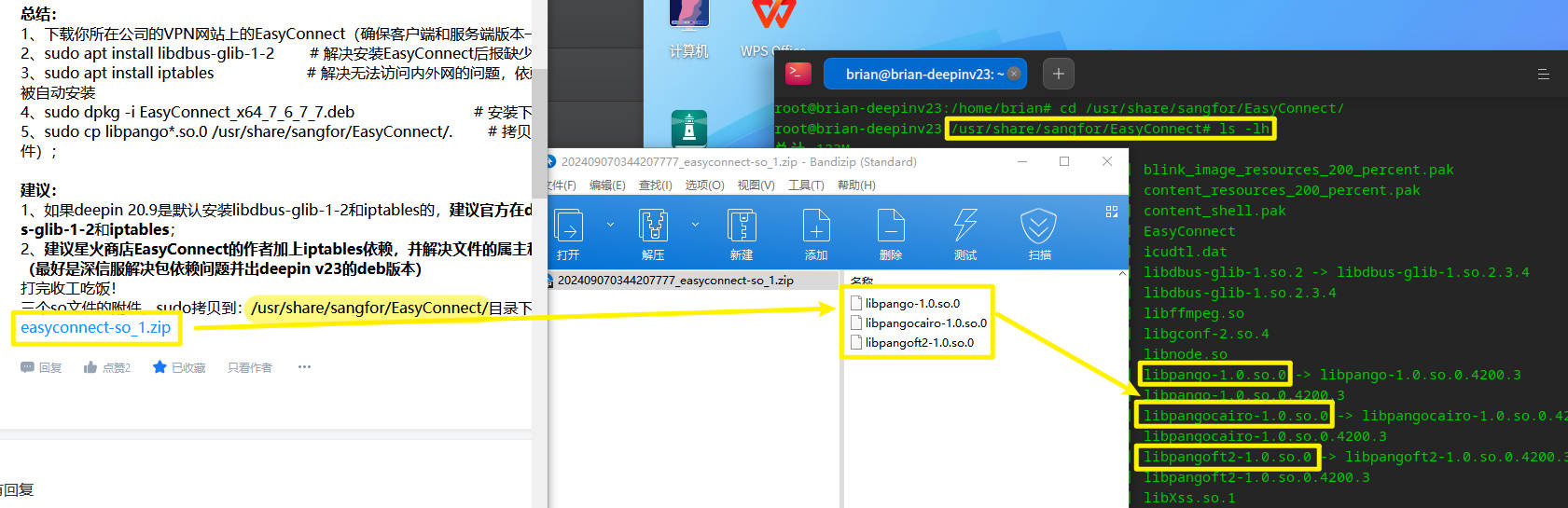The height and width of the screenshot is (508, 1568).
Task: Click libpangocairo-1.0.so.0 symlink name in terminal
Action: (1236, 416)
